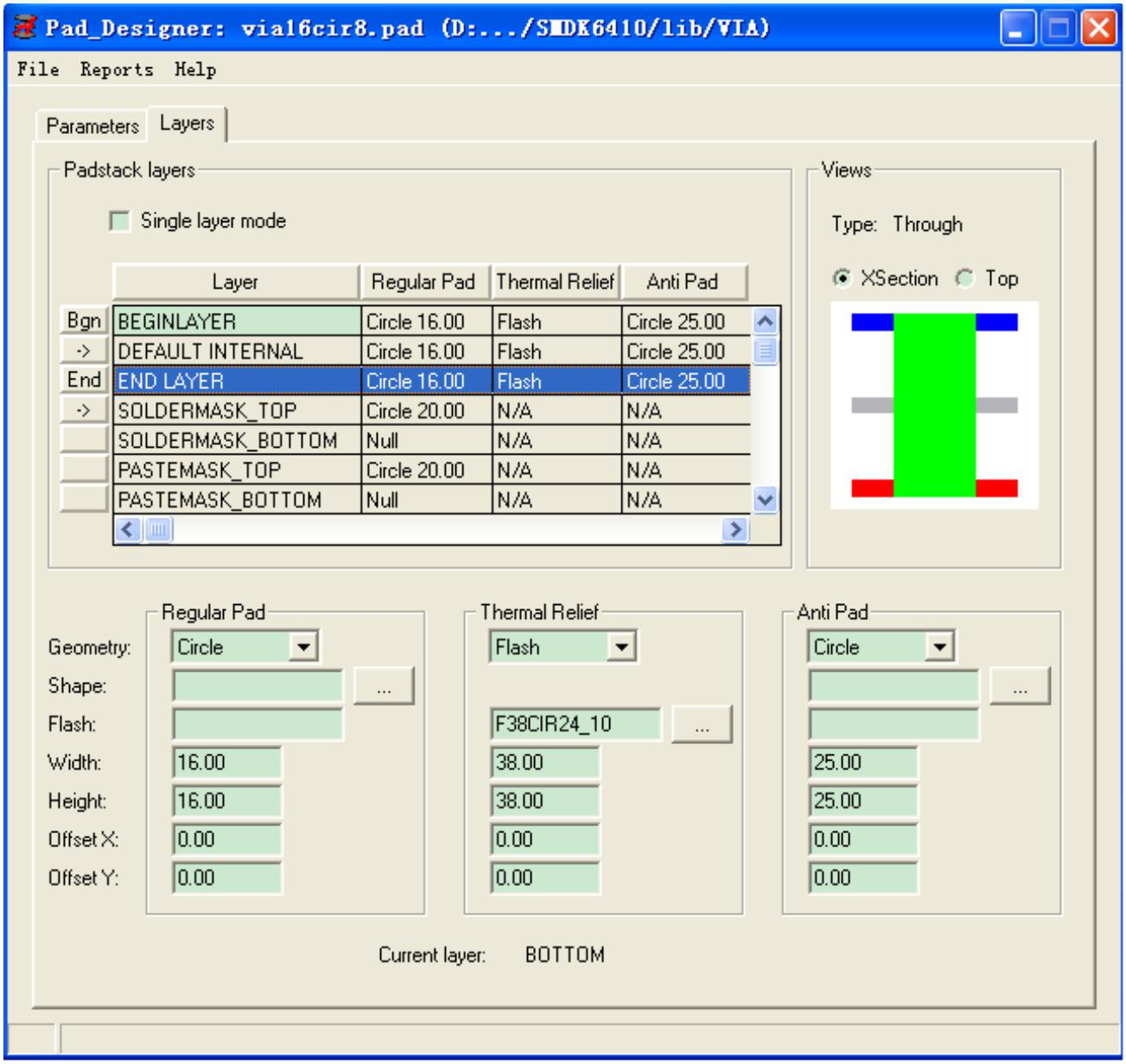Click the arrow button beside SOLDERMASK_TOP row
Screen dimensions: 1126x1064
pyautogui.click(x=84, y=411)
